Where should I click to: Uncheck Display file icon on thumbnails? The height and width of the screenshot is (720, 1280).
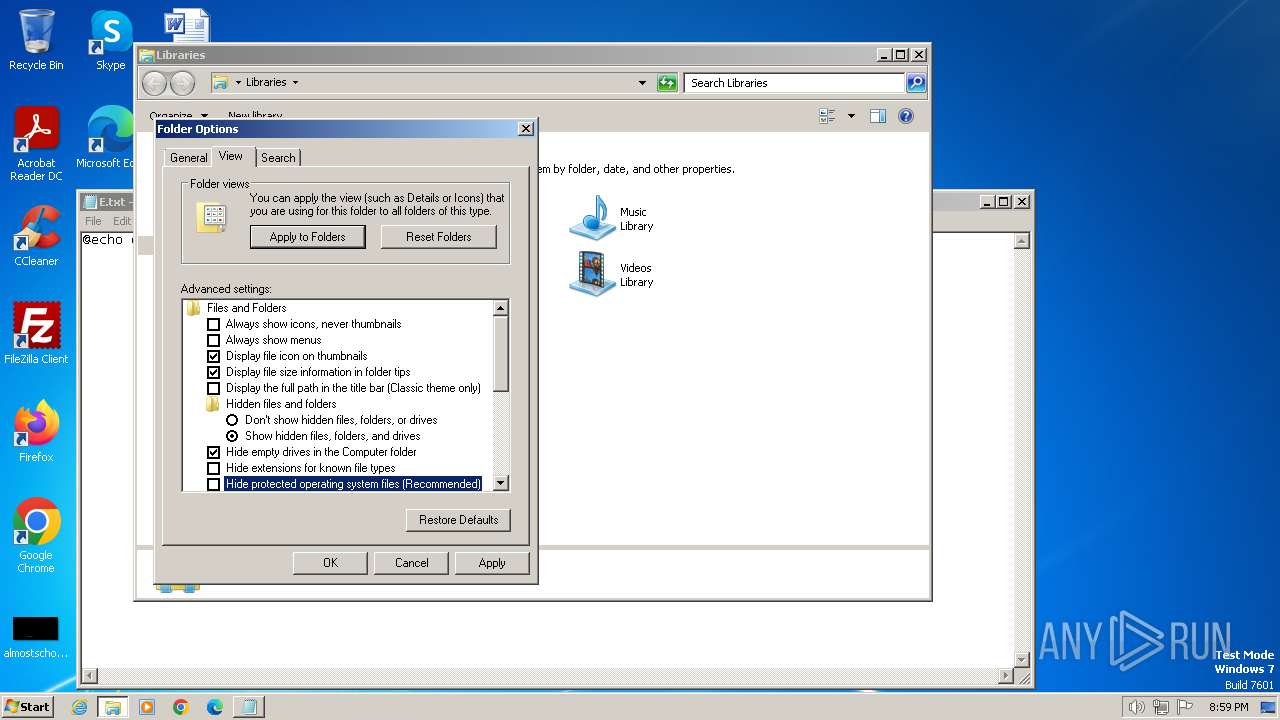[x=213, y=356]
